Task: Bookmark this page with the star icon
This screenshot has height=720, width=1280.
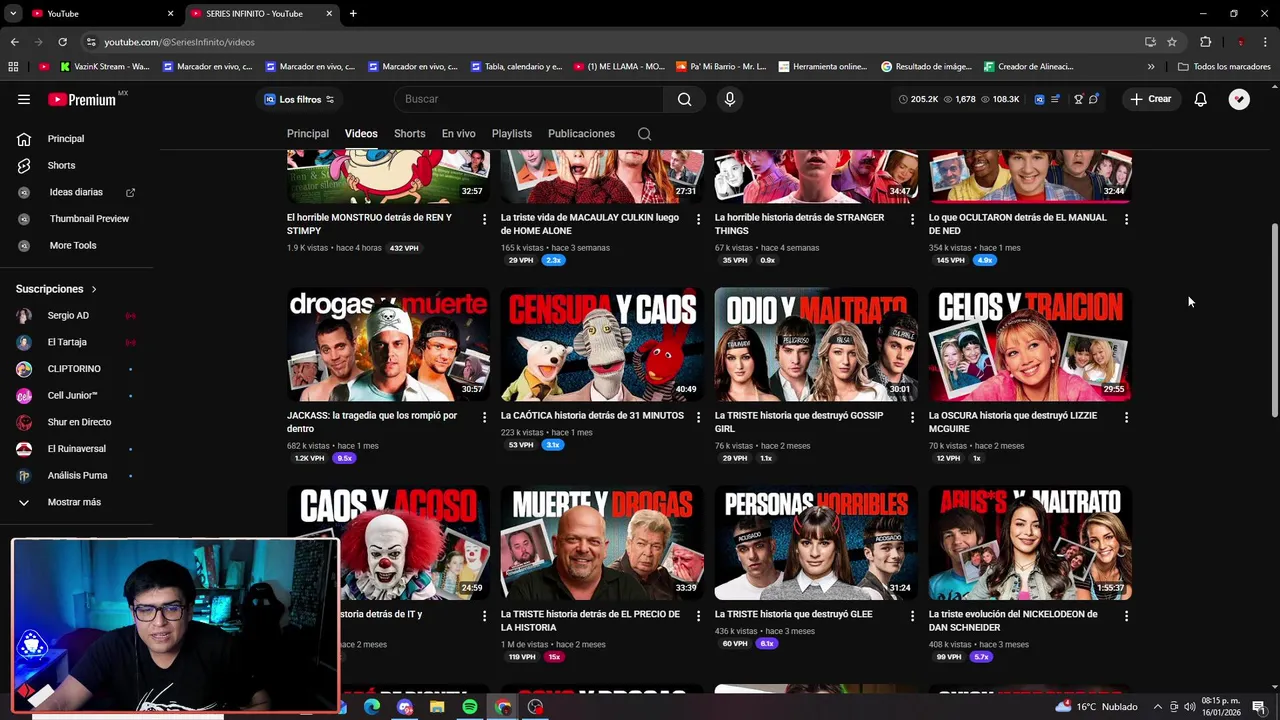Action: 1172,42
